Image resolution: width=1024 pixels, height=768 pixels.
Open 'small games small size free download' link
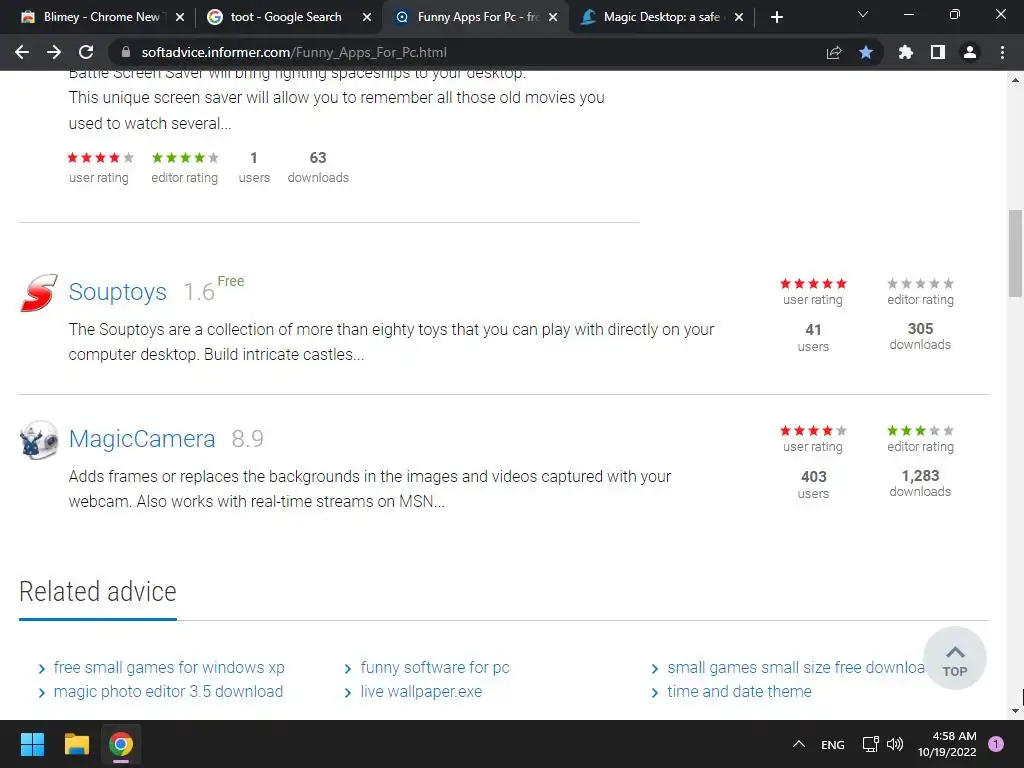click(796, 667)
